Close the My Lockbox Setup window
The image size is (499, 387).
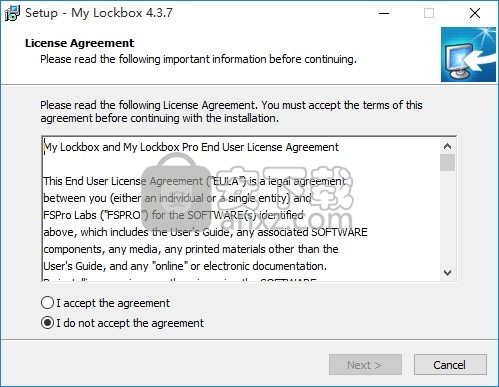pyautogui.click(x=475, y=13)
